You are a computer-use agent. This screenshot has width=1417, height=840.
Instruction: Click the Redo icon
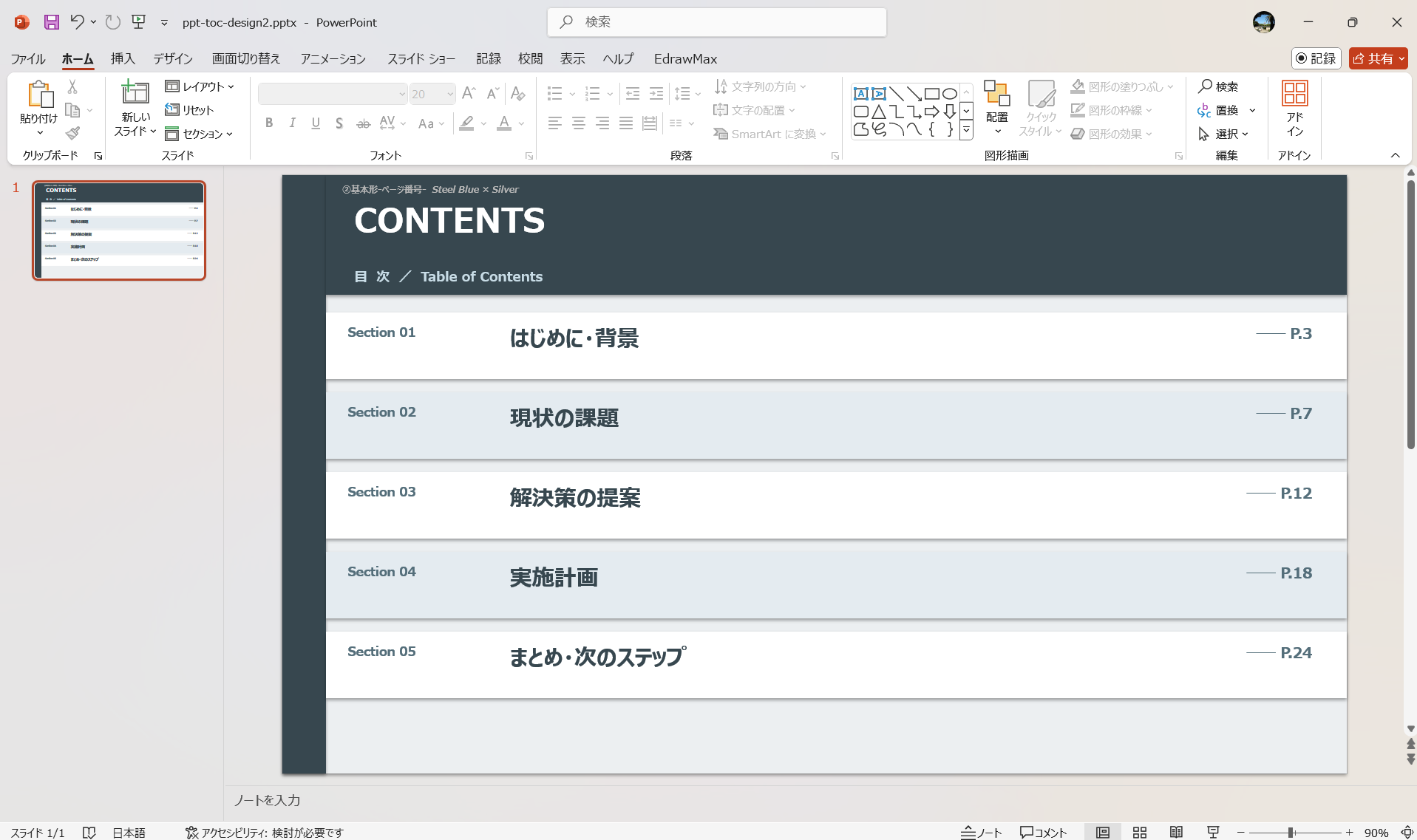112,22
